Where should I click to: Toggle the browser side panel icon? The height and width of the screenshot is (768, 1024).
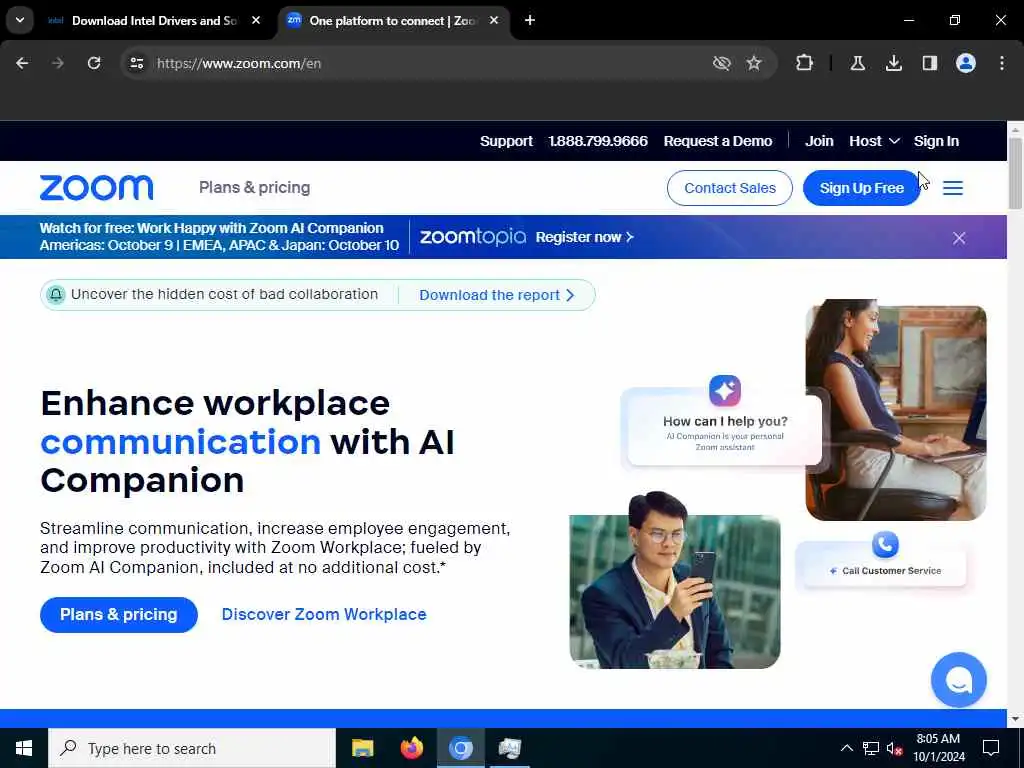point(929,63)
